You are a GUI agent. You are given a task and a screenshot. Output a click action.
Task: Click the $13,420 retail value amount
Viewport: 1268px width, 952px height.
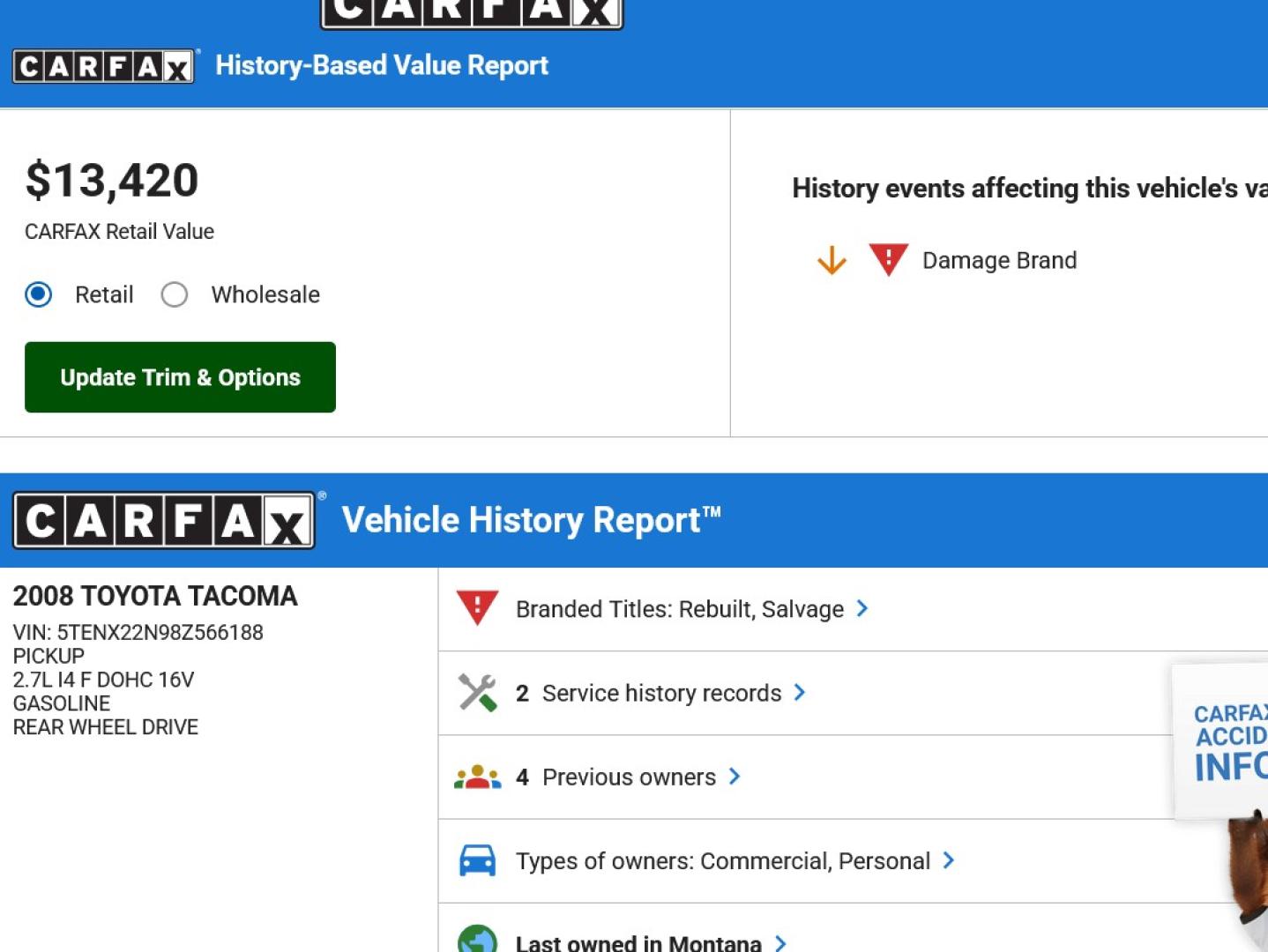pos(112,180)
